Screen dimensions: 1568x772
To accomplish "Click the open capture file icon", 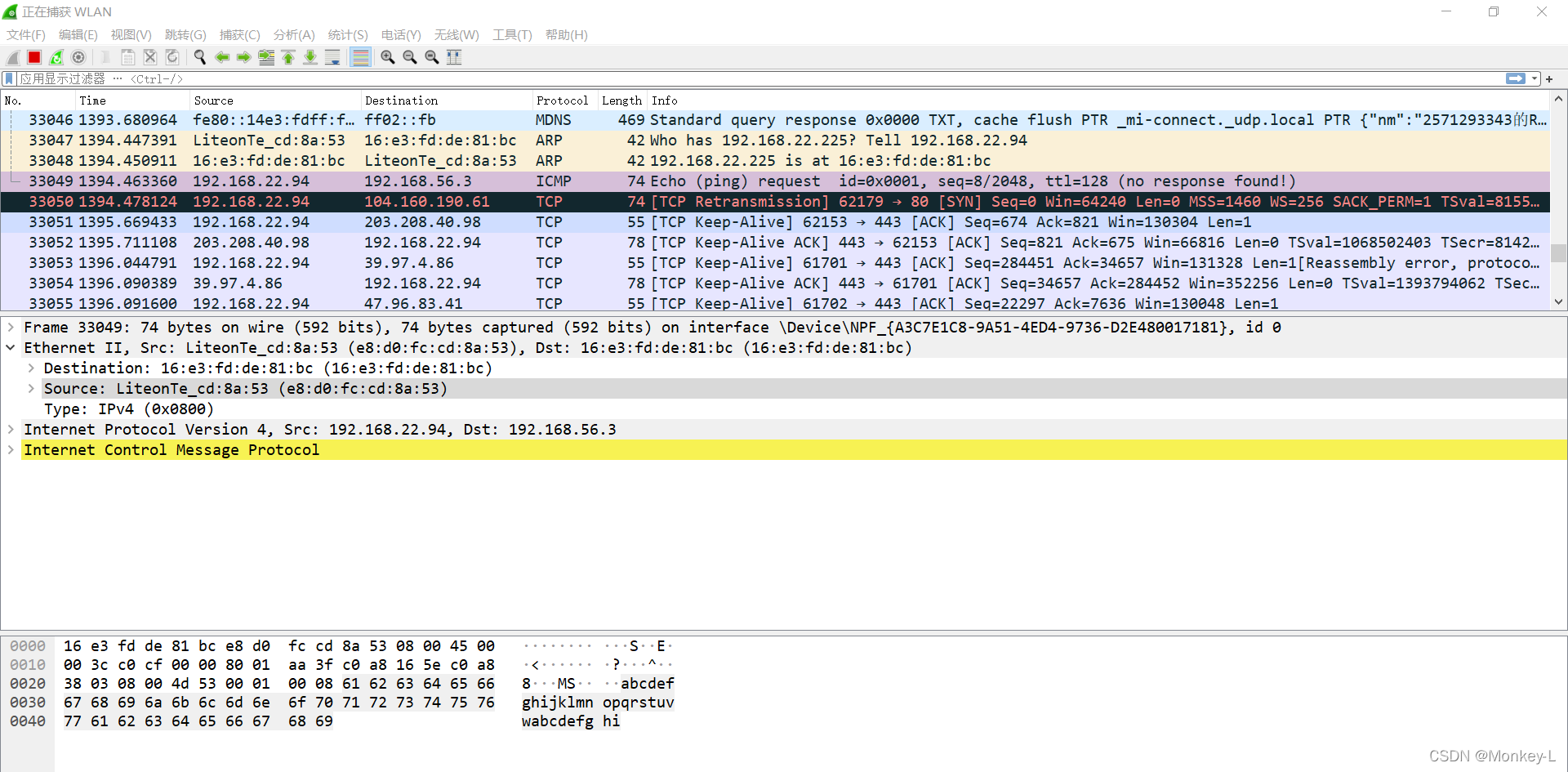I will coord(105,57).
